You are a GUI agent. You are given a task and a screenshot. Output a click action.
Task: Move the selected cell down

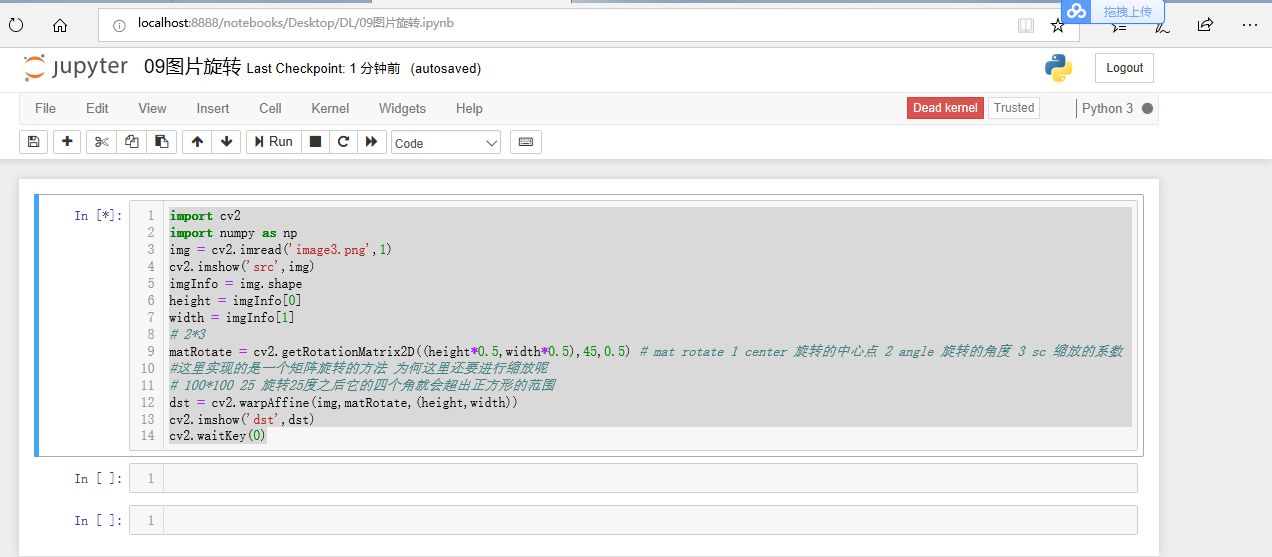point(226,142)
